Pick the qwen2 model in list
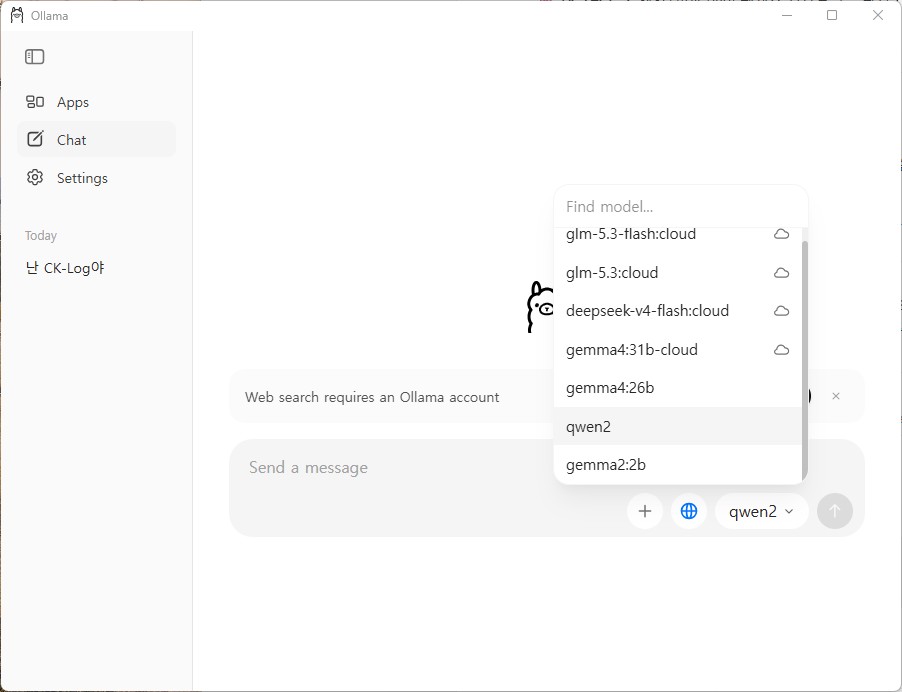This screenshot has height=692, width=902. 678,426
